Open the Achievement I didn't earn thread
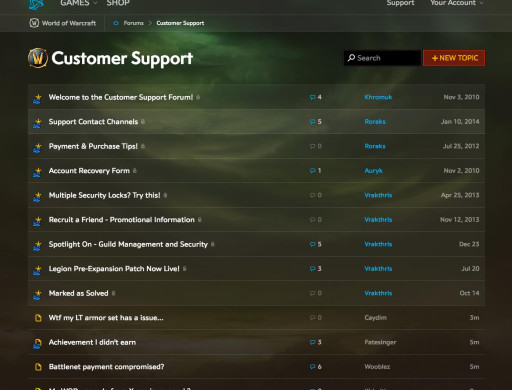The image size is (512, 390). [92, 342]
